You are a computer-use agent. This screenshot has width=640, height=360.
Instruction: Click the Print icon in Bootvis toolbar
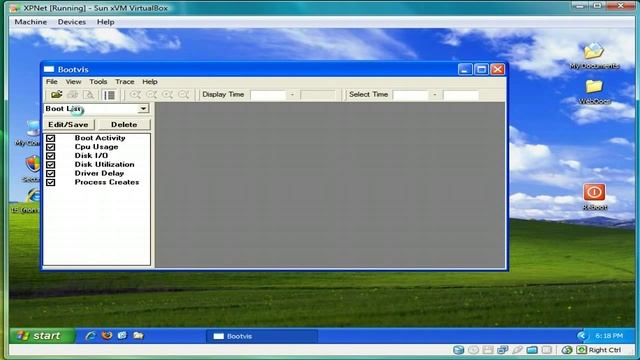tap(73, 95)
